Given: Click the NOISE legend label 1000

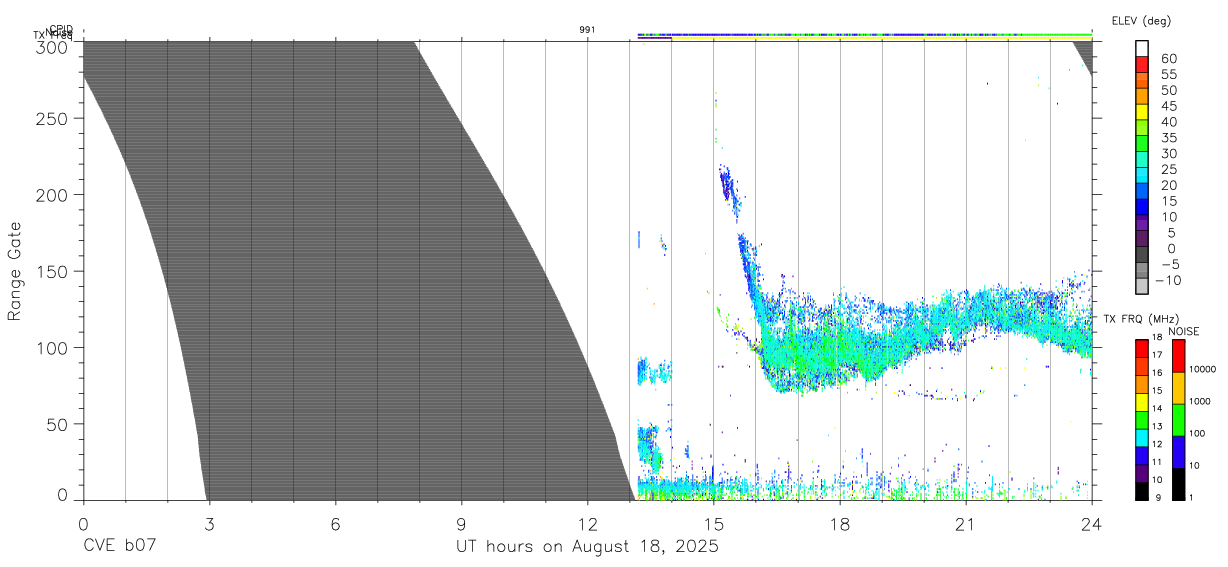Looking at the screenshot, I should [x=1200, y=401].
